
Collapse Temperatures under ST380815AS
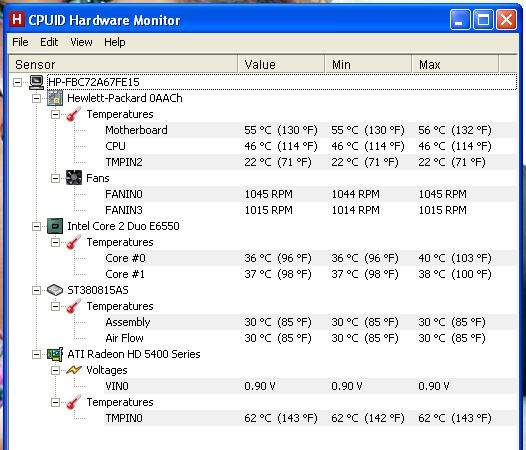[55, 306]
